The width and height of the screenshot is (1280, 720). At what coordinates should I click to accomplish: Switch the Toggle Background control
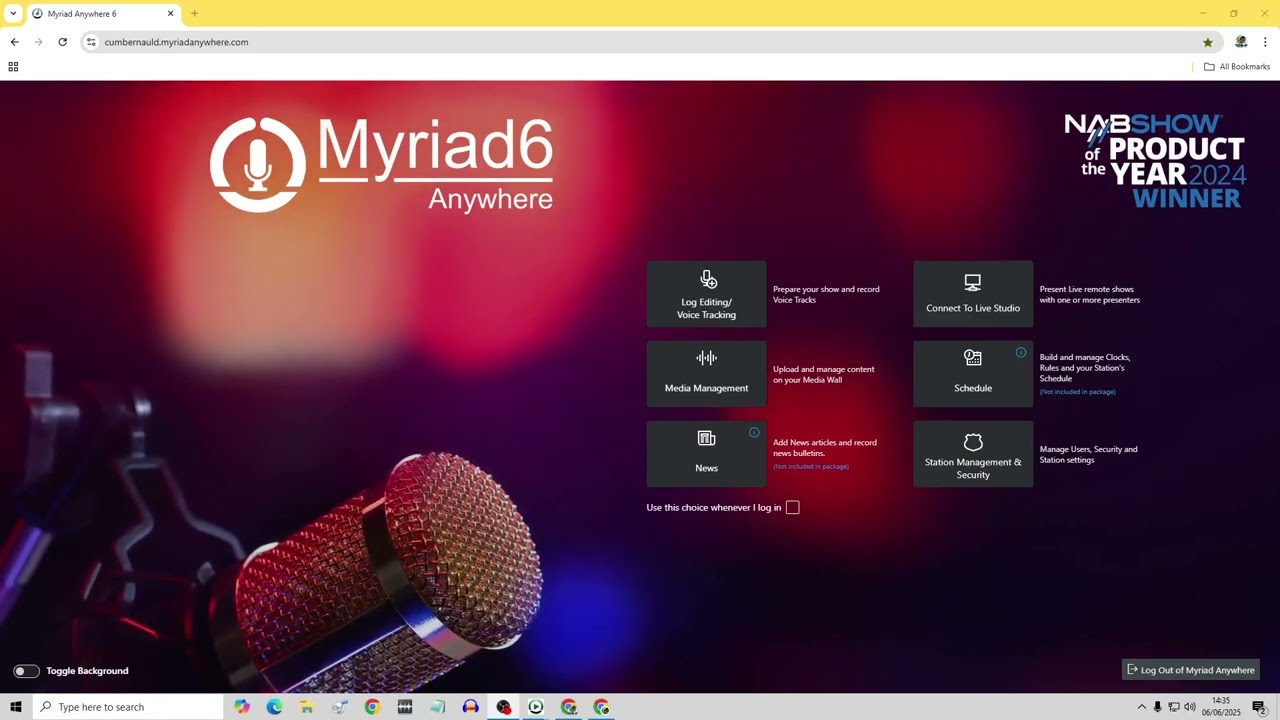26,671
